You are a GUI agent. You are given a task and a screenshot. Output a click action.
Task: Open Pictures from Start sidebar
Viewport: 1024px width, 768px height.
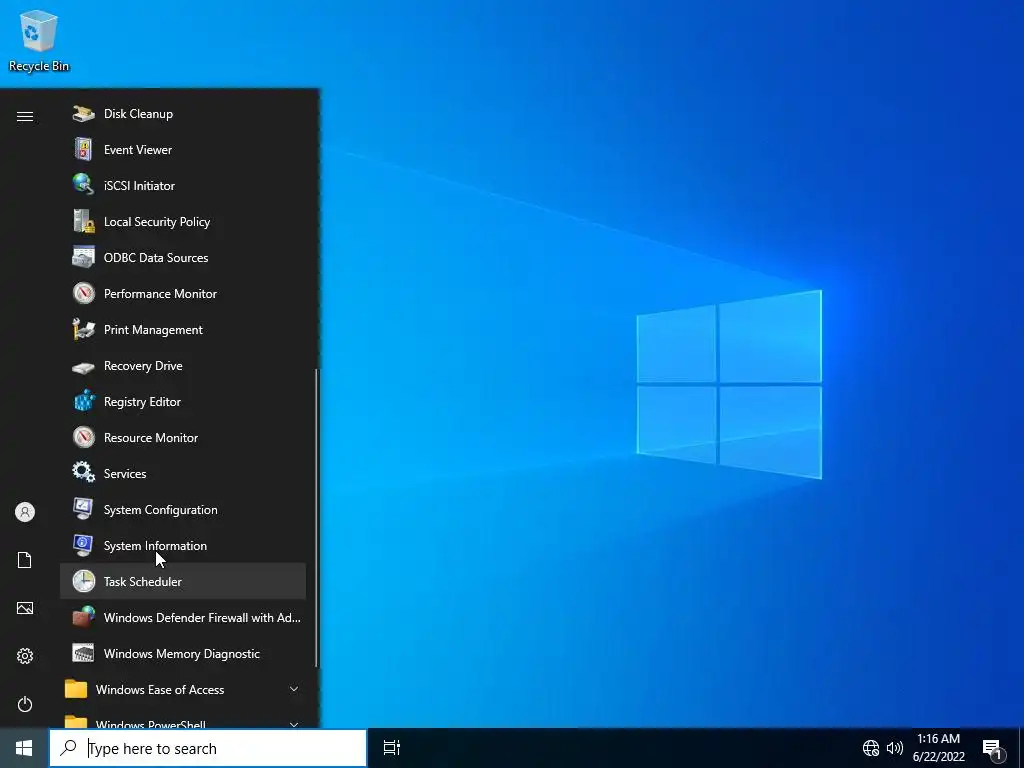[x=25, y=608]
